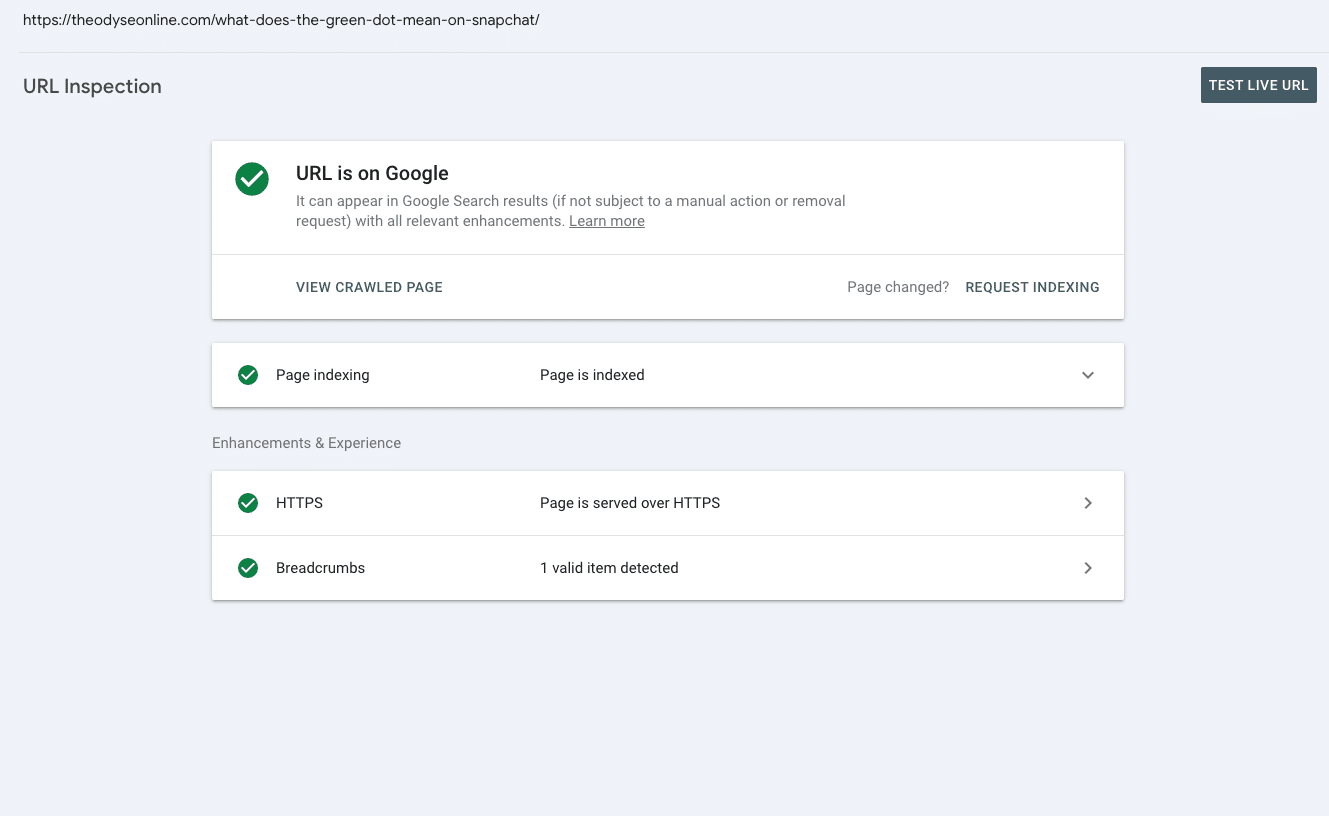The height and width of the screenshot is (816, 1329).
Task: Click REQUEST INDEXING
Action: point(1032,287)
